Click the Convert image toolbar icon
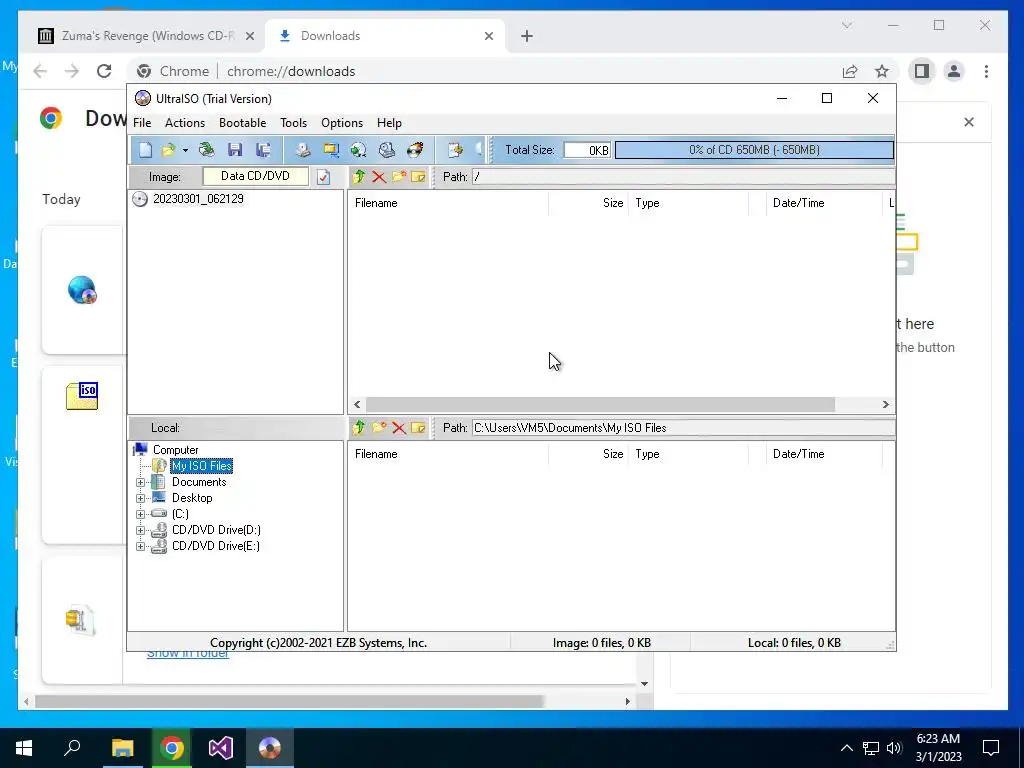This screenshot has height=768, width=1024. click(359, 150)
